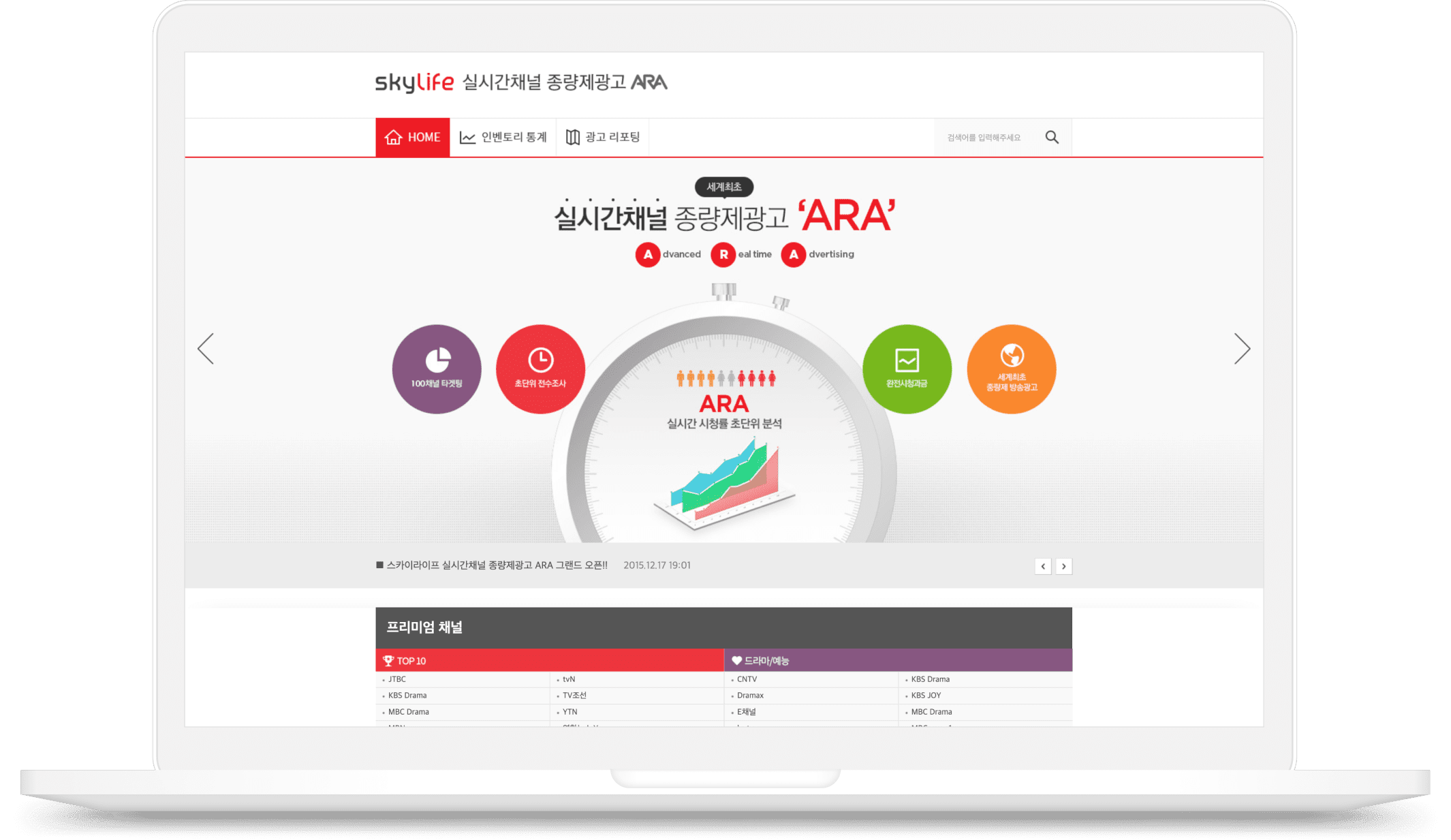Viewport: 1451px width, 840px height.
Task: Show the next banner slide
Action: click(x=1242, y=349)
